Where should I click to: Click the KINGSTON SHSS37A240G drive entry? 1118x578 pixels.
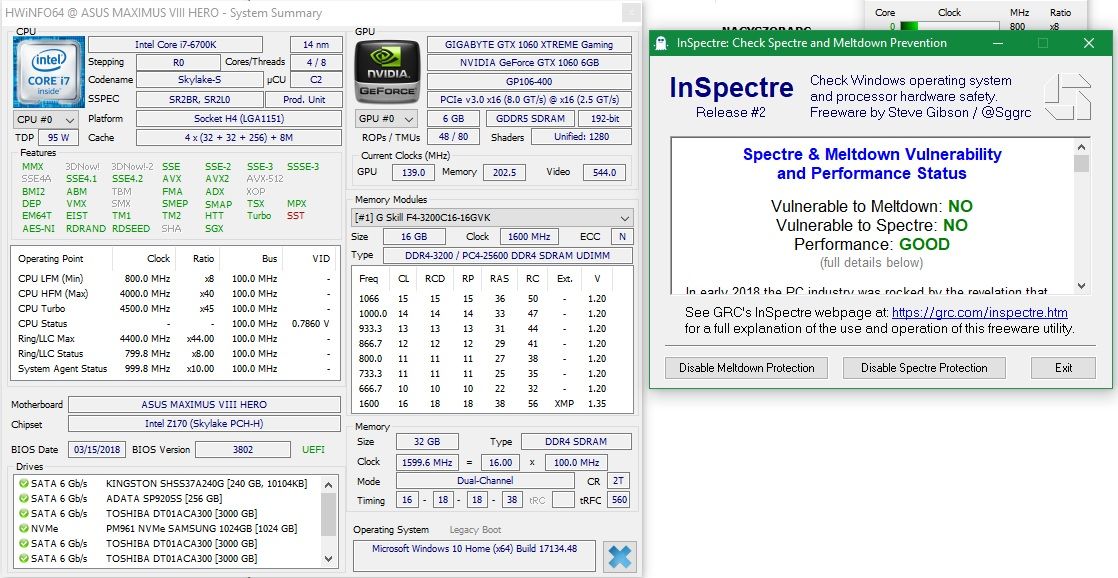(206, 483)
